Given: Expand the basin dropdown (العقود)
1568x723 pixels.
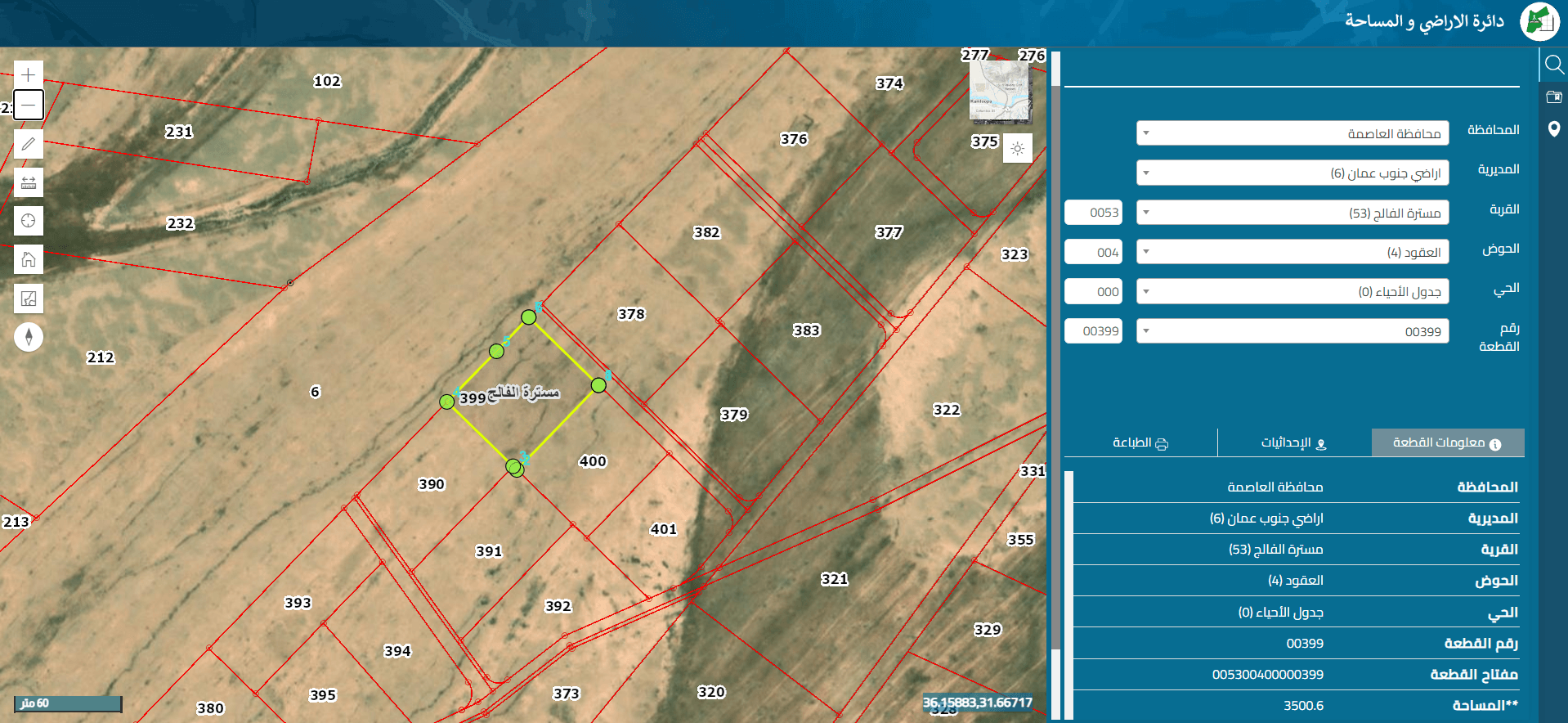Looking at the screenshot, I should coord(1292,252).
